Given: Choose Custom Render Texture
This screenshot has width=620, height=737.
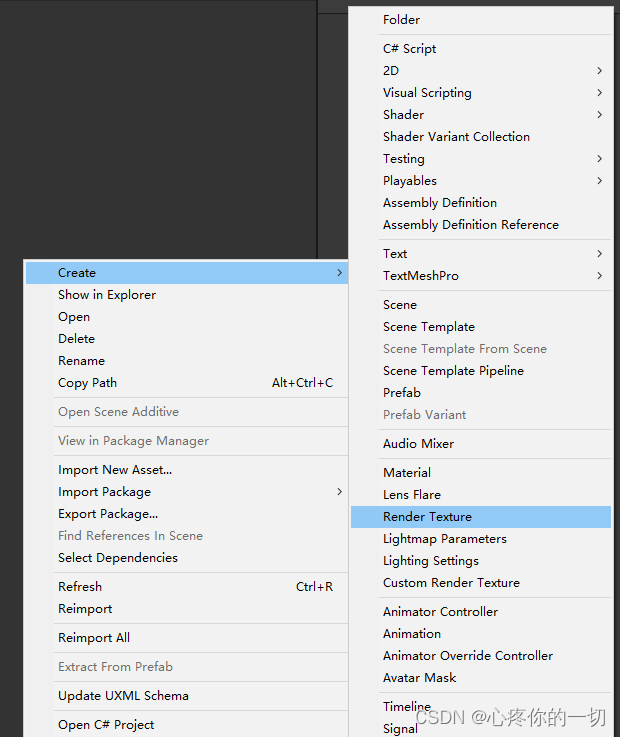Looking at the screenshot, I should point(451,583).
